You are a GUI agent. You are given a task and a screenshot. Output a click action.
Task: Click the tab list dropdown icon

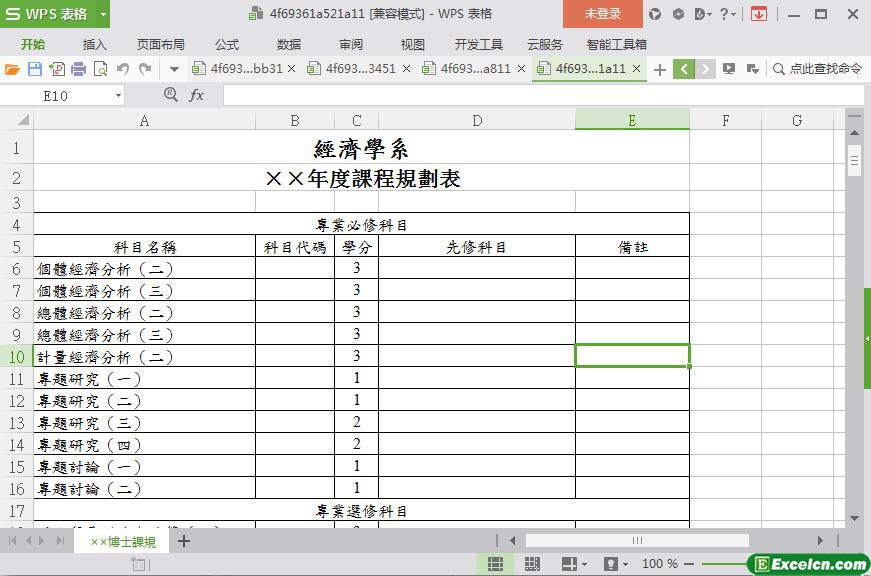(x=753, y=69)
